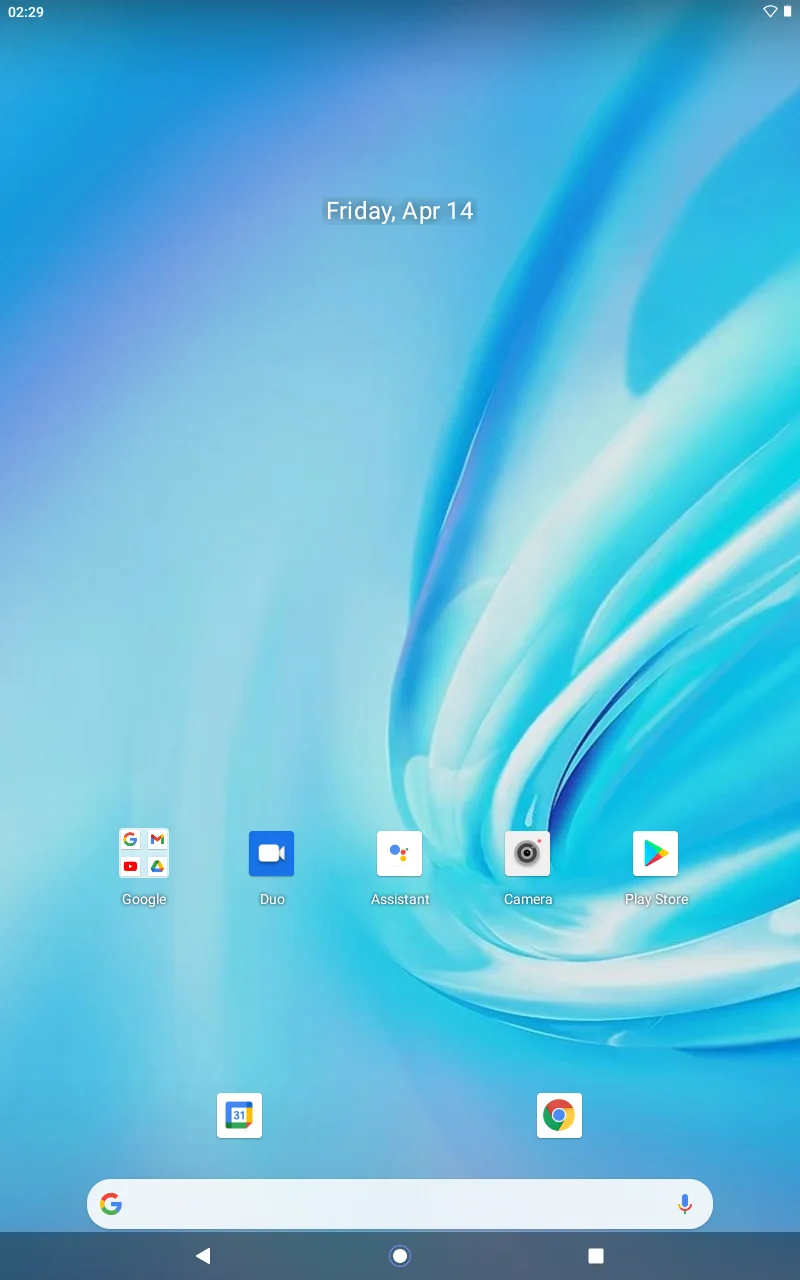Open Google Assistant app
800x1280 pixels.
coord(400,853)
